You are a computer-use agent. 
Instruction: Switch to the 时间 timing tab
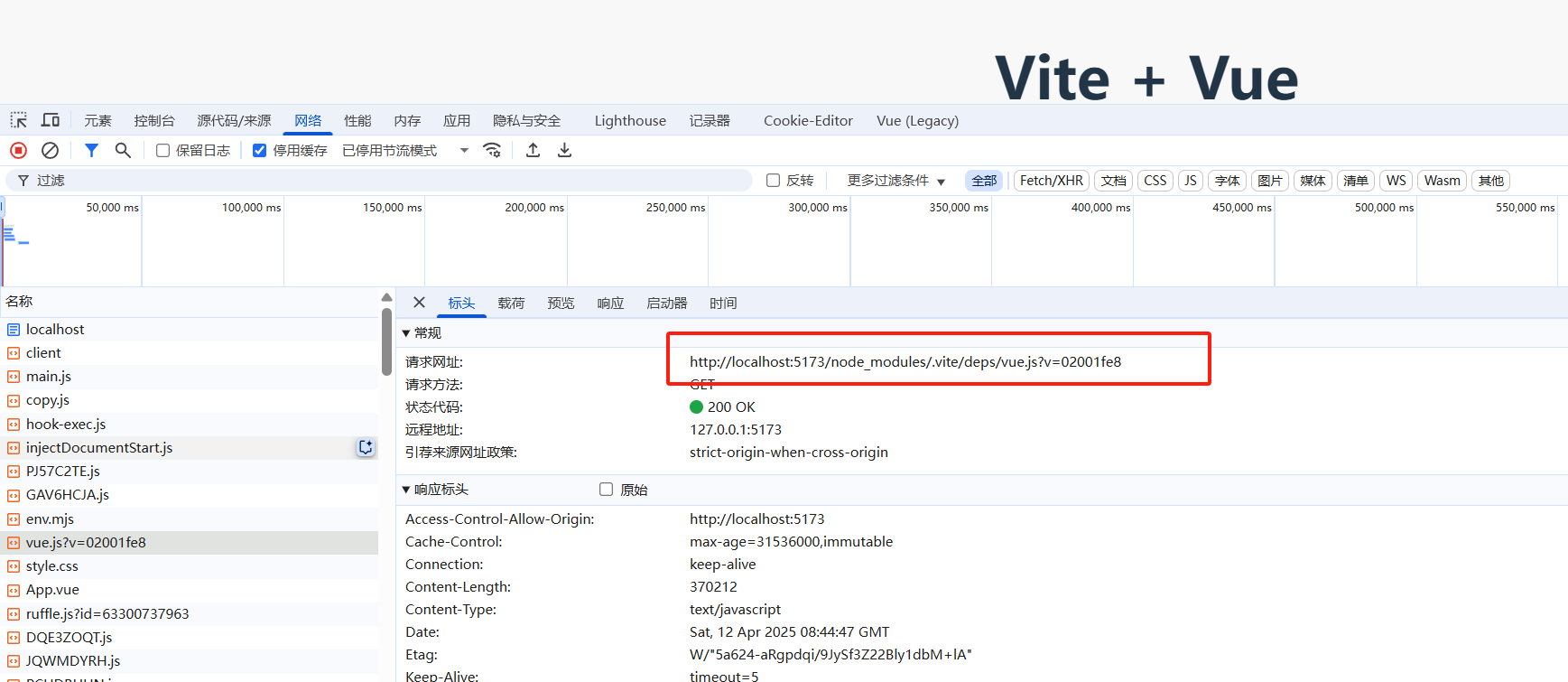coord(723,304)
